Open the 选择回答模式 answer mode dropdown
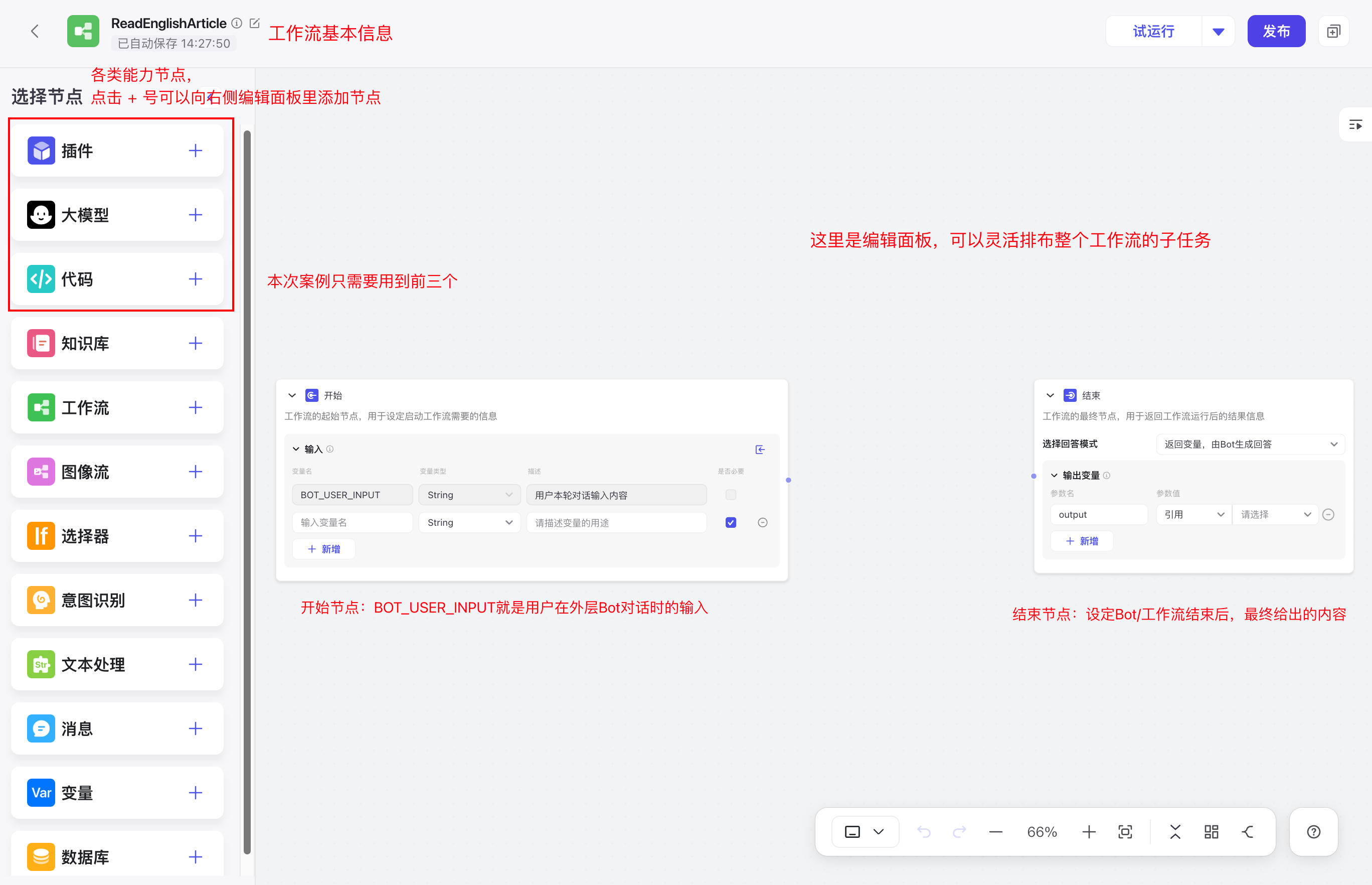This screenshot has width=1372, height=885. click(x=1250, y=444)
